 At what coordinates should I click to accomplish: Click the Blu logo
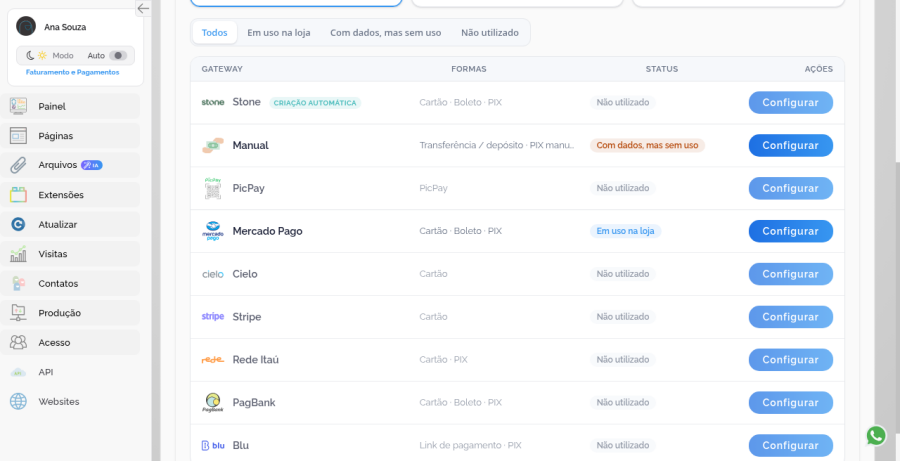[213, 445]
